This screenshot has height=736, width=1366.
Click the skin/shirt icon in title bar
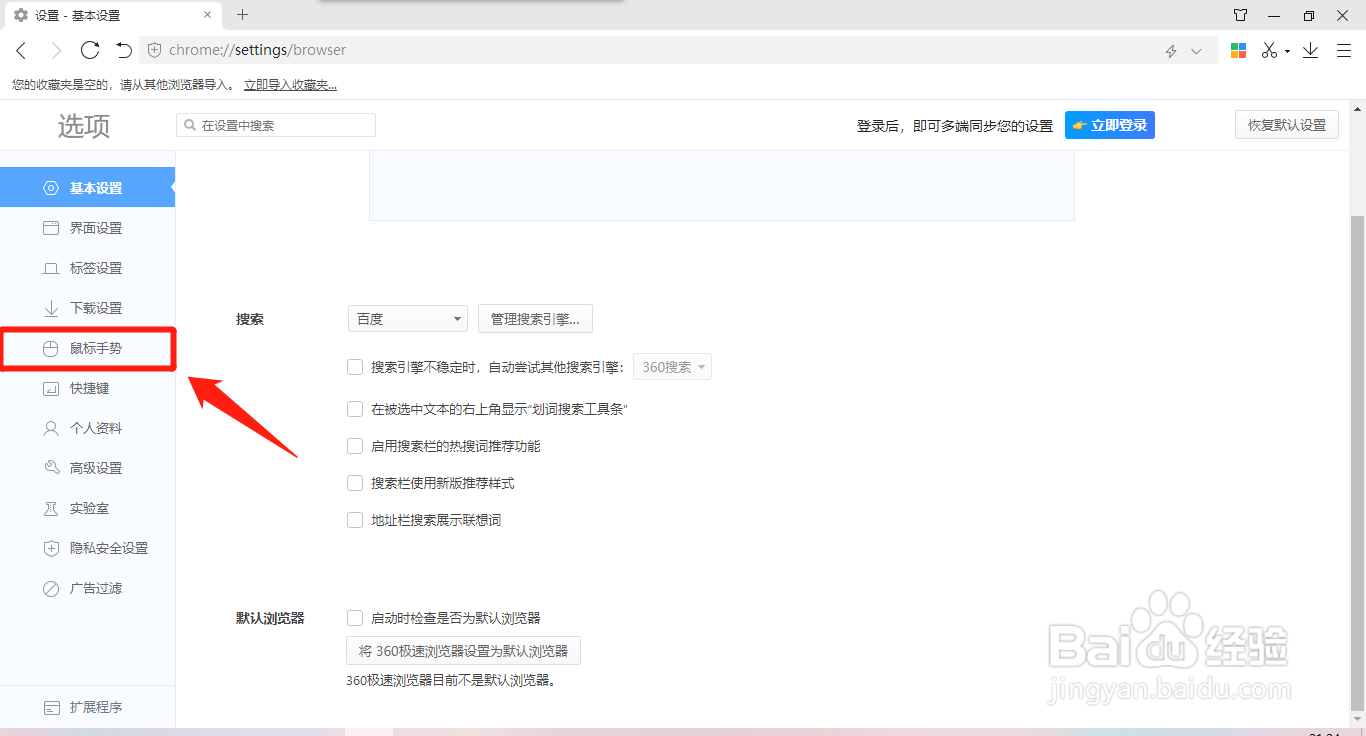tap(1240, 15)
